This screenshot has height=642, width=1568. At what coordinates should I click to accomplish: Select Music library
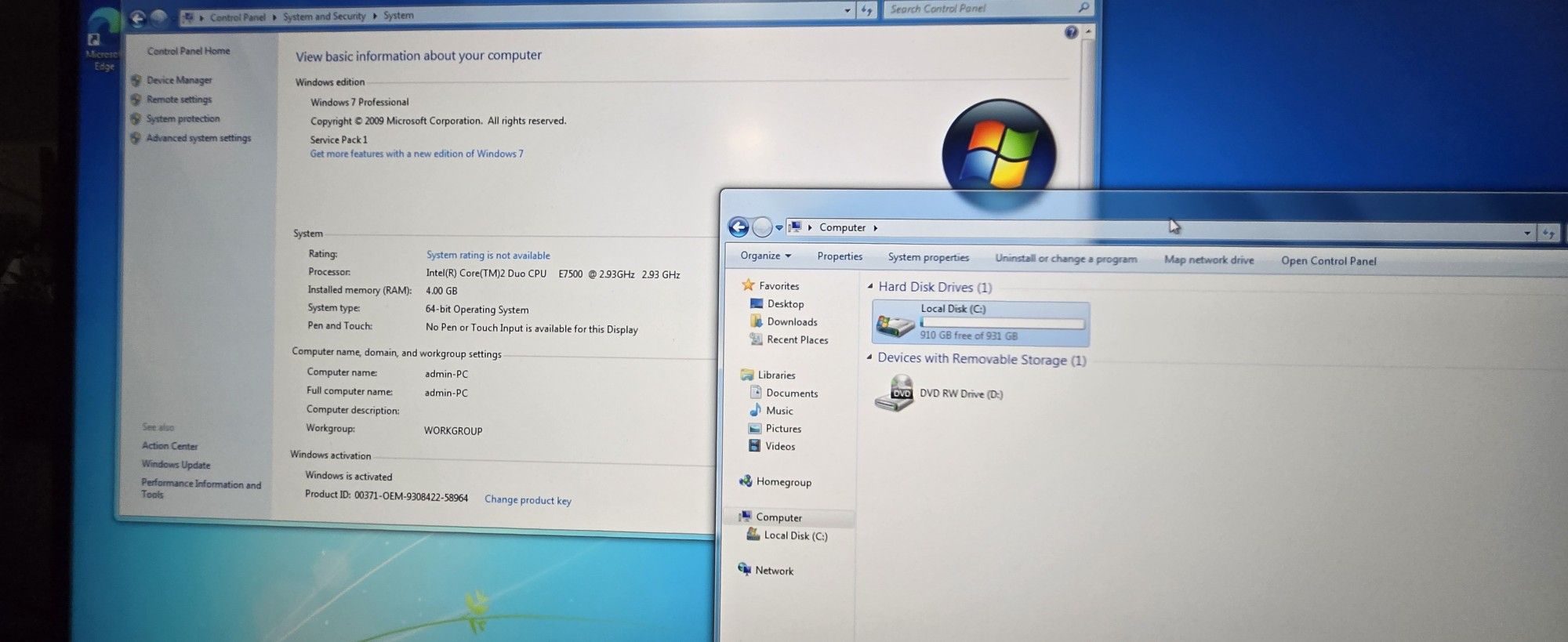pos(779,411)
